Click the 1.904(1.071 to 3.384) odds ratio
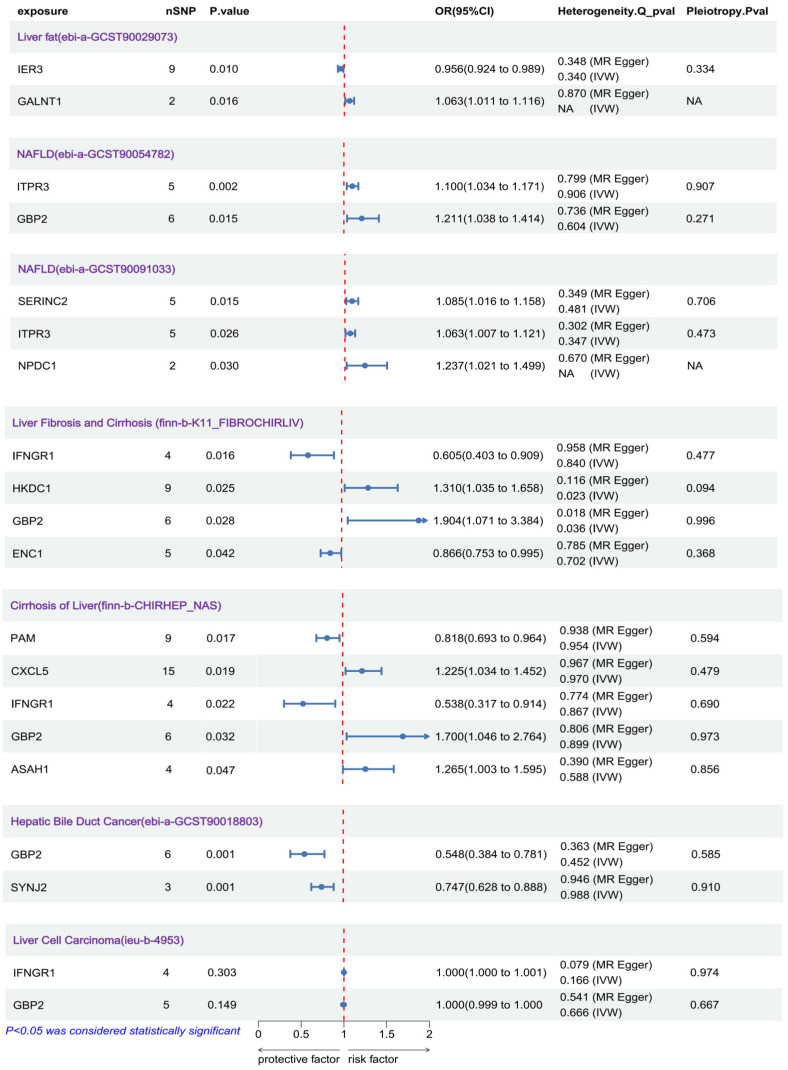This screenshot has width=788, height=1070. click(488, 521)
